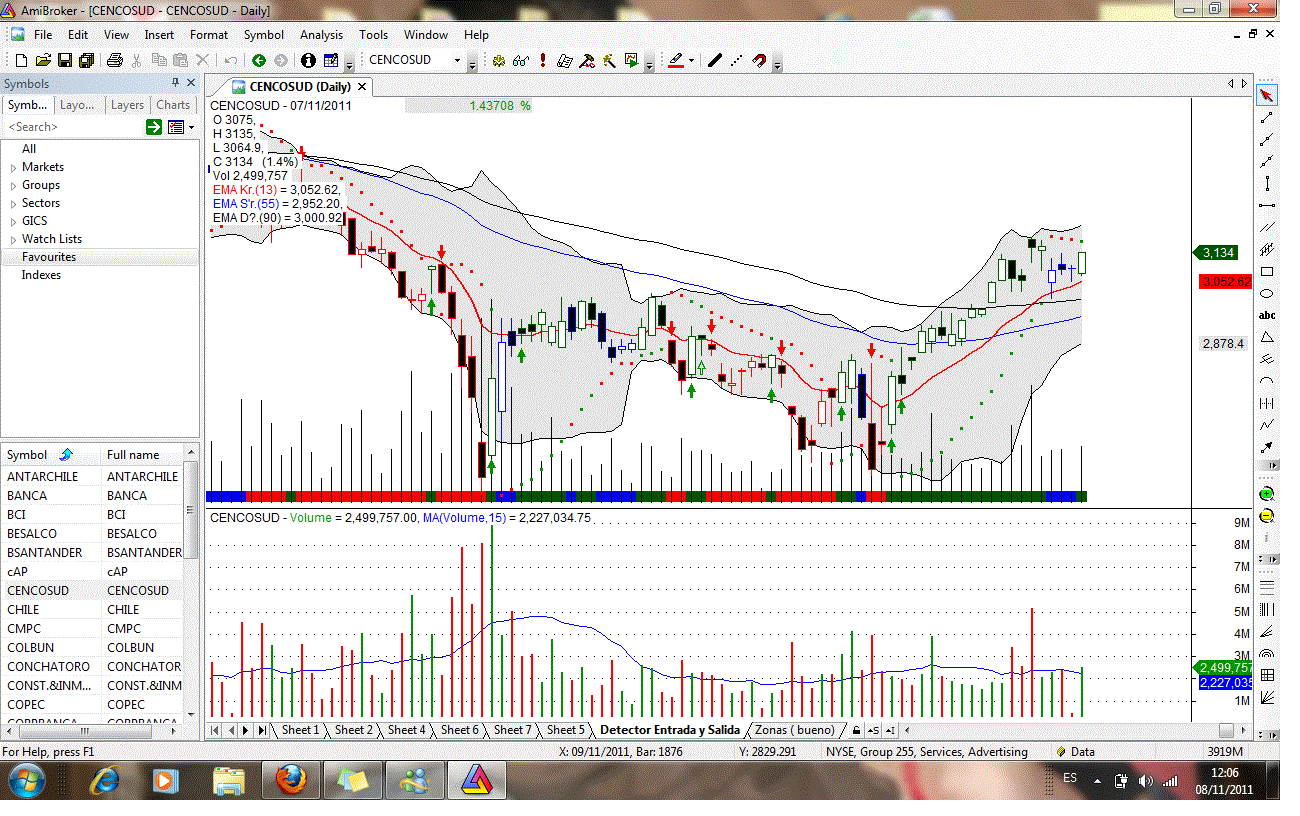Expand the Watch Lists tree node
The width and height of the screenshot is (1300, 816).
pyautogui.click(x=13, y=239)
